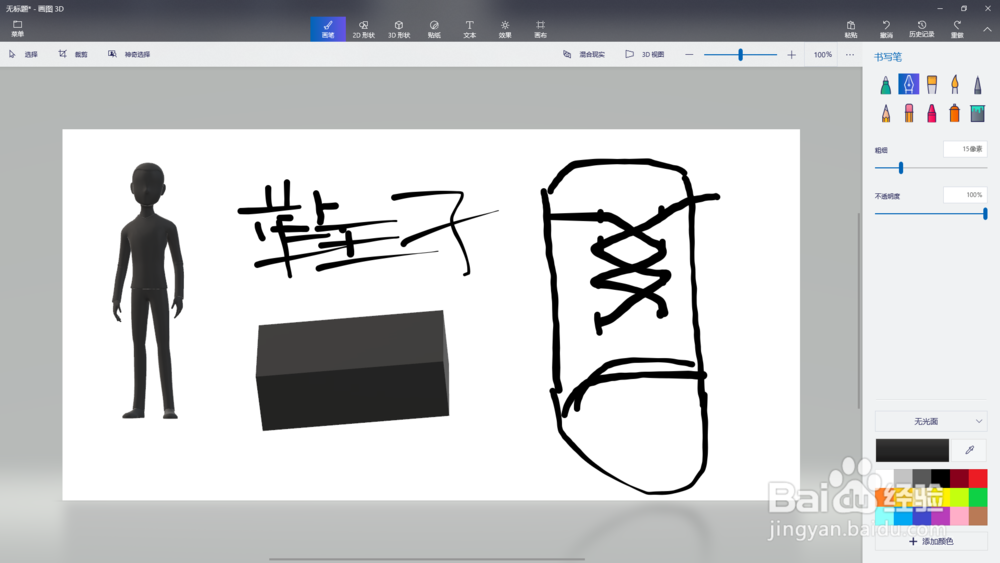Paste using the 粘贴 icon
The image size is (1000, 563).
pos(851,29)
